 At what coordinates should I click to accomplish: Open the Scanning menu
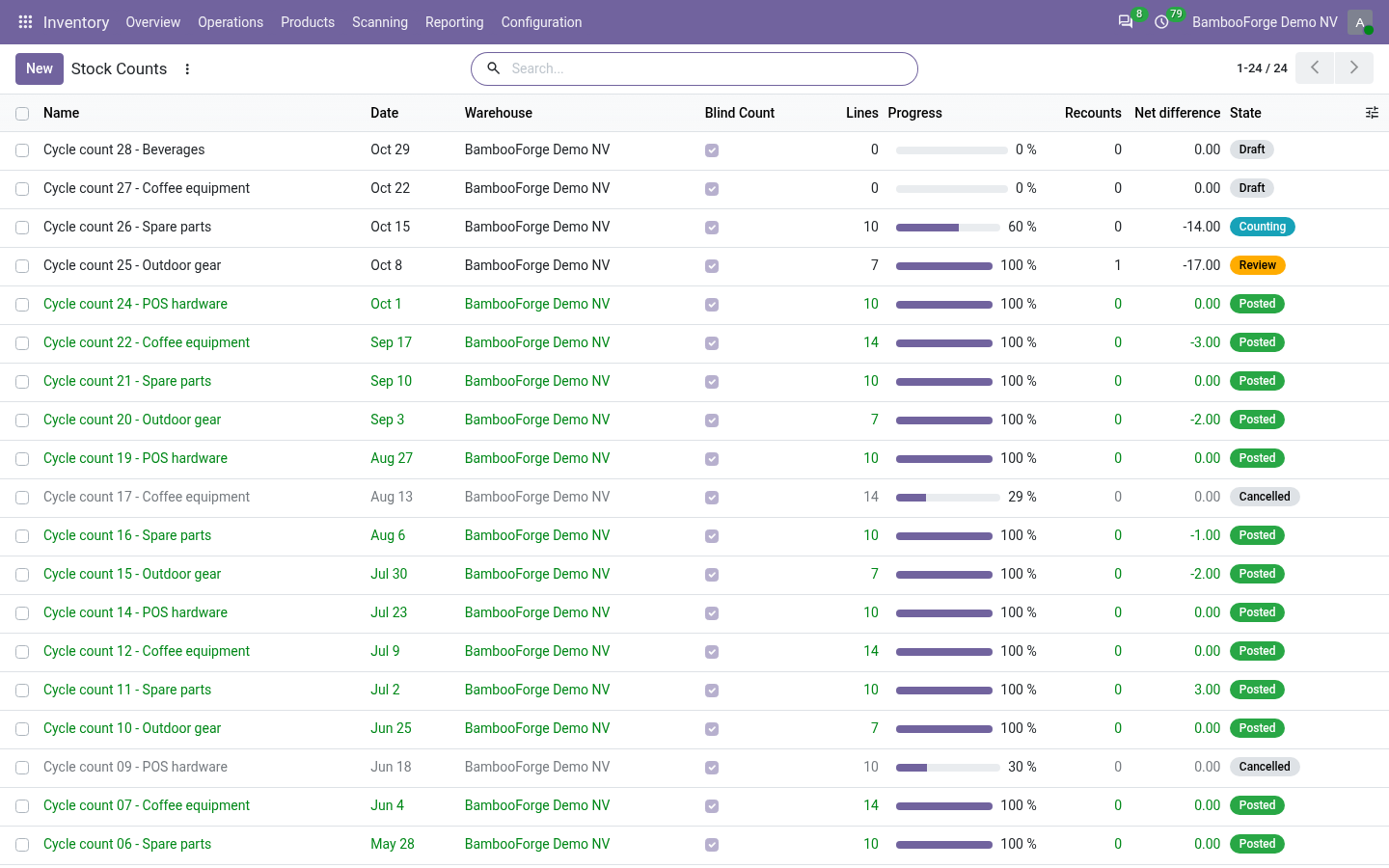(380, 21)
